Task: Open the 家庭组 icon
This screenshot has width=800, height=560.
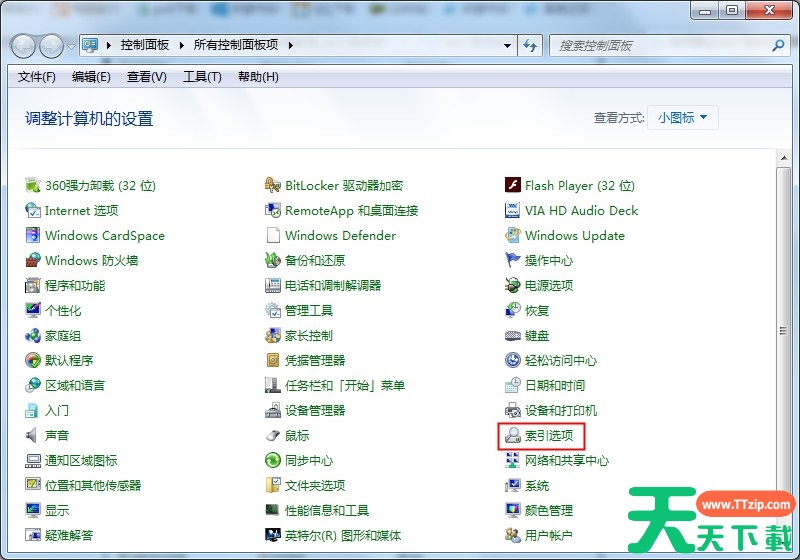Action: click(x=33, y=336)
